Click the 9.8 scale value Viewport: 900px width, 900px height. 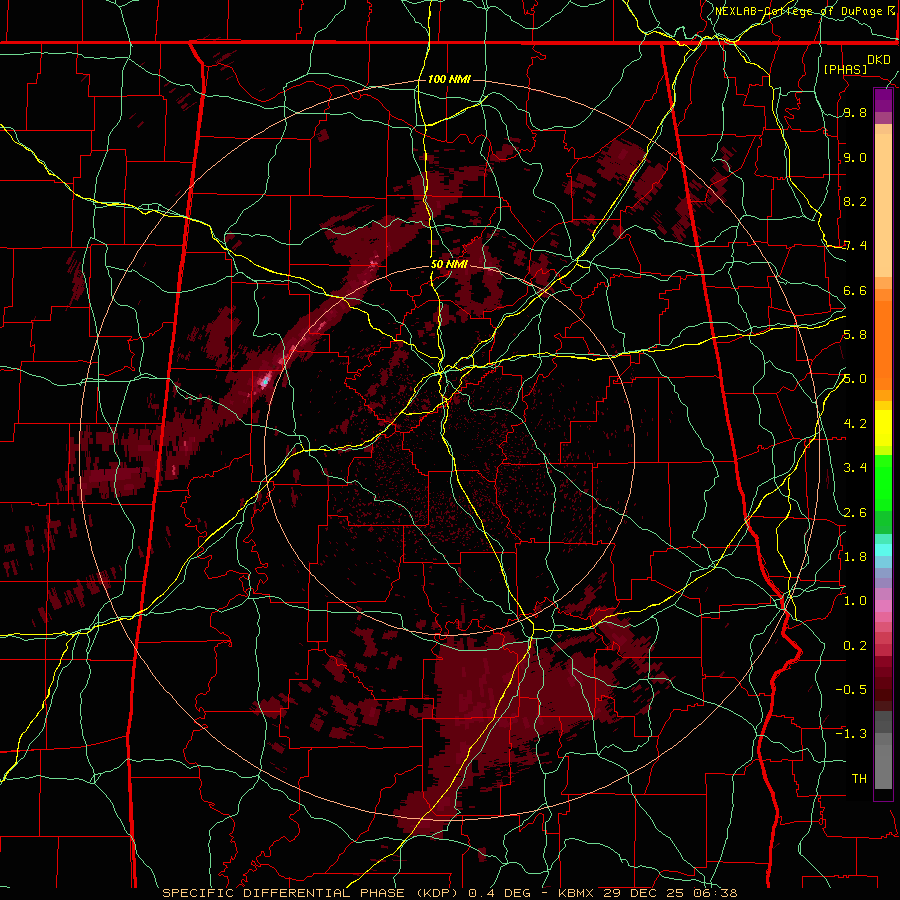tap(855, 112)
